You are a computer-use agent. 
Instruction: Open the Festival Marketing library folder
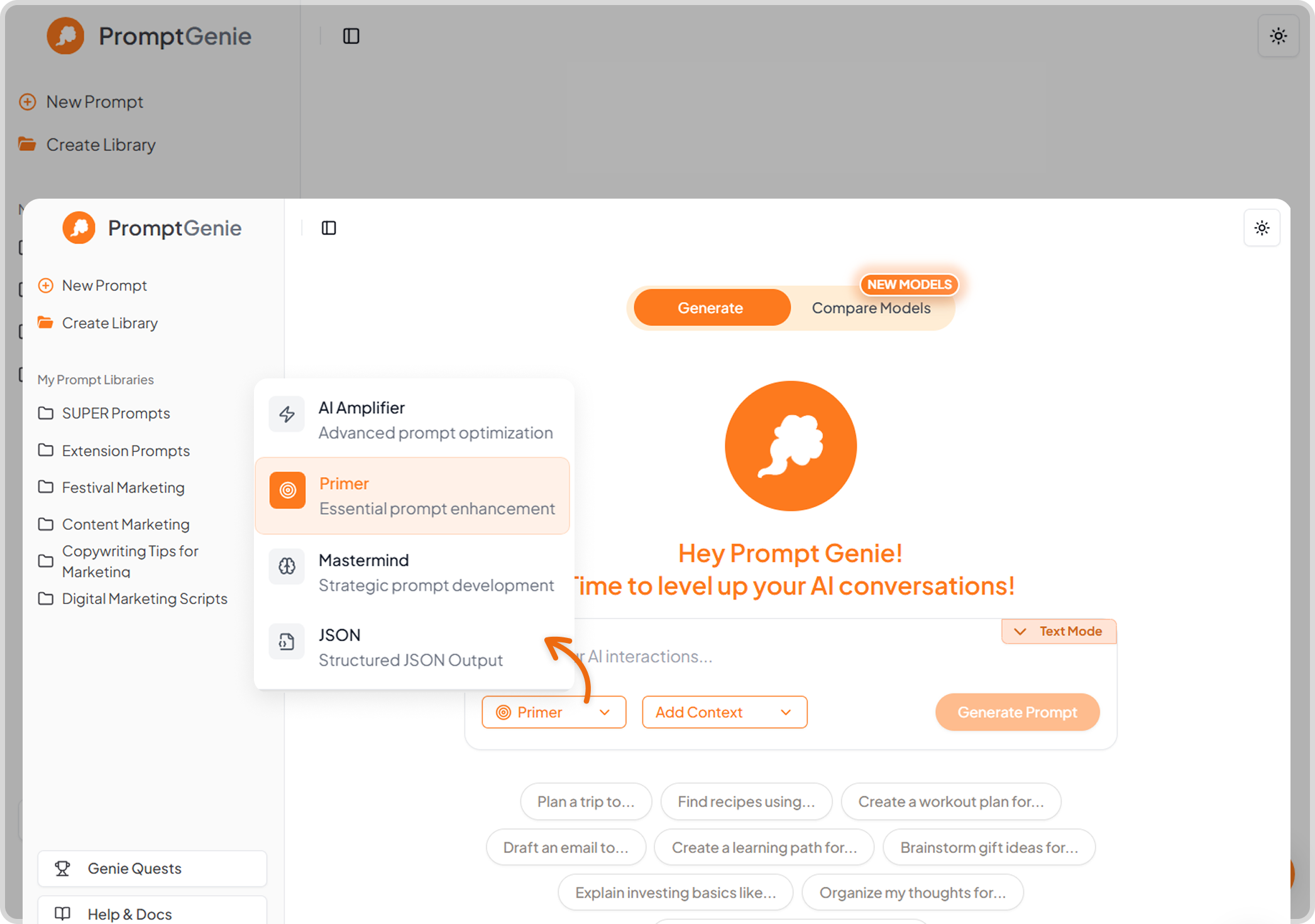point(123,488)
